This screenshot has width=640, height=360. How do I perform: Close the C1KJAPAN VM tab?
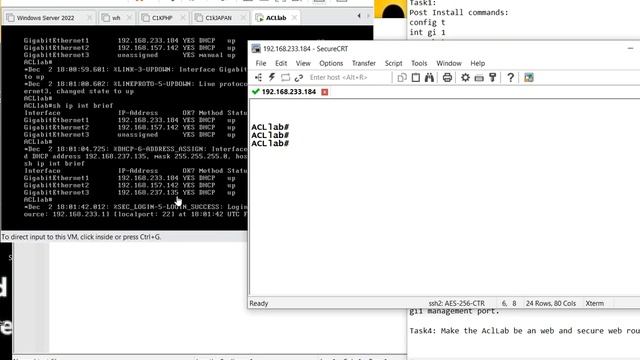pos(243,18)
